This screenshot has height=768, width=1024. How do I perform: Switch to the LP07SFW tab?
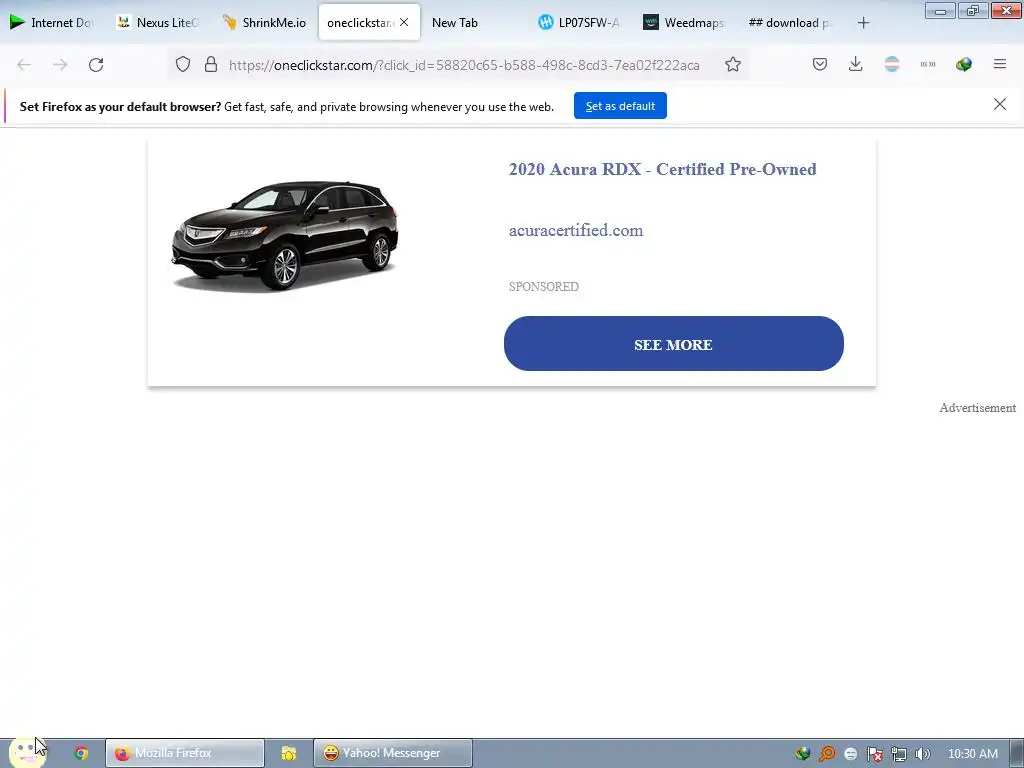coord(579,22)
